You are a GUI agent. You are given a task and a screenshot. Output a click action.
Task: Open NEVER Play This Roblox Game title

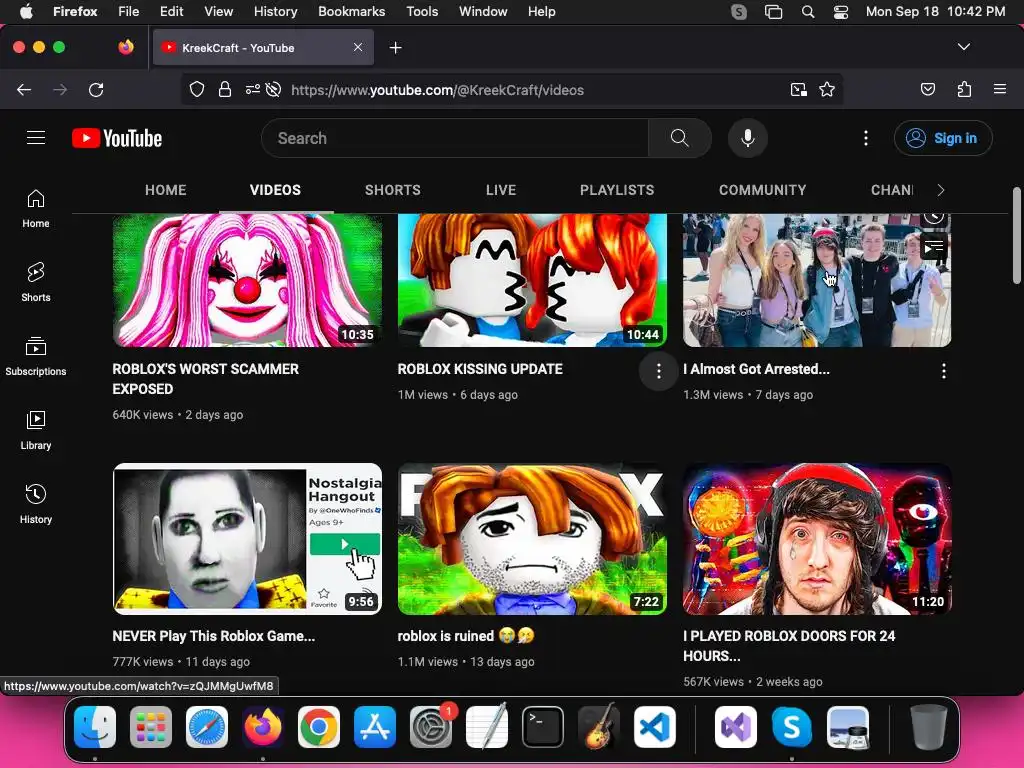(x=214, y=636)
